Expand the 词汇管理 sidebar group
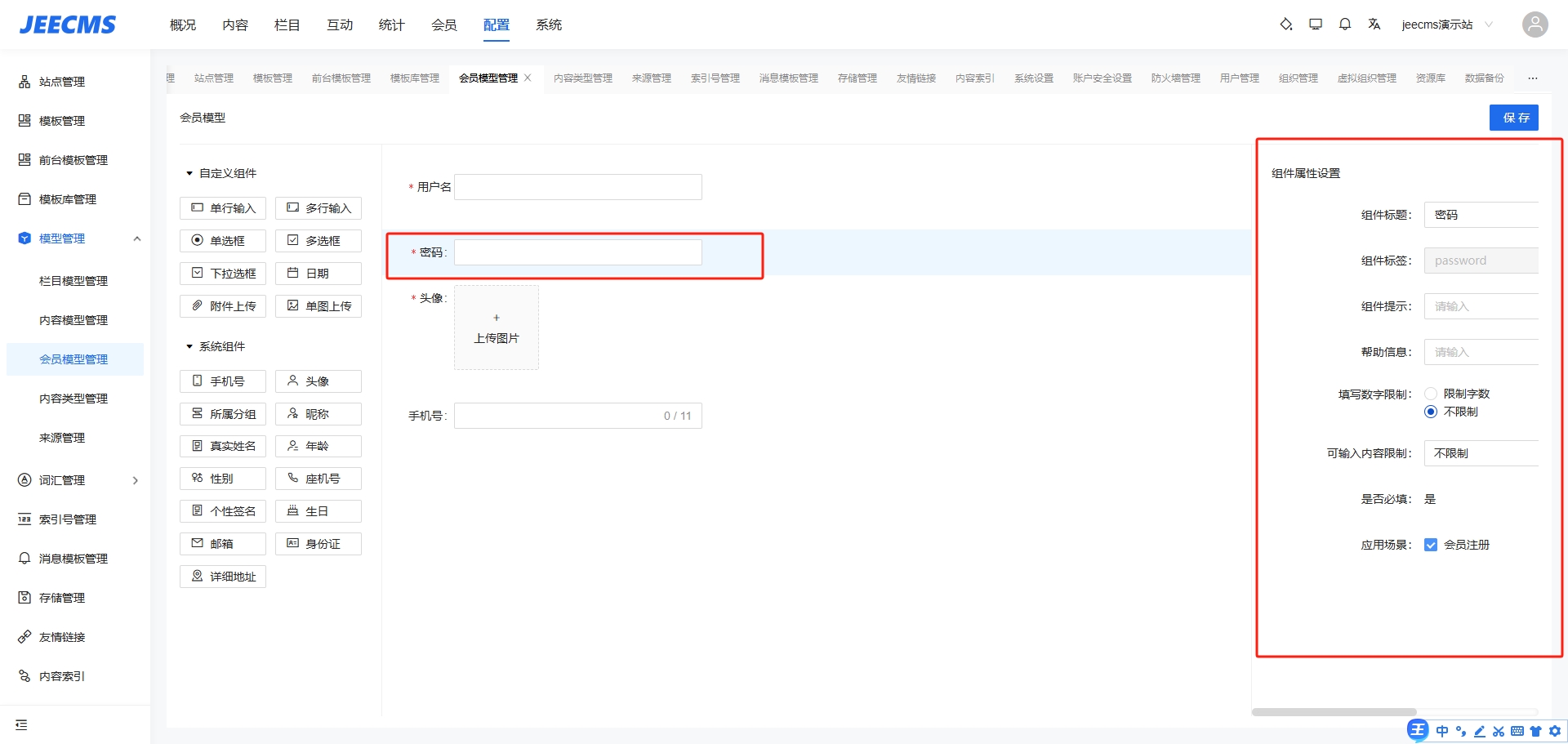 coord(136,480)
